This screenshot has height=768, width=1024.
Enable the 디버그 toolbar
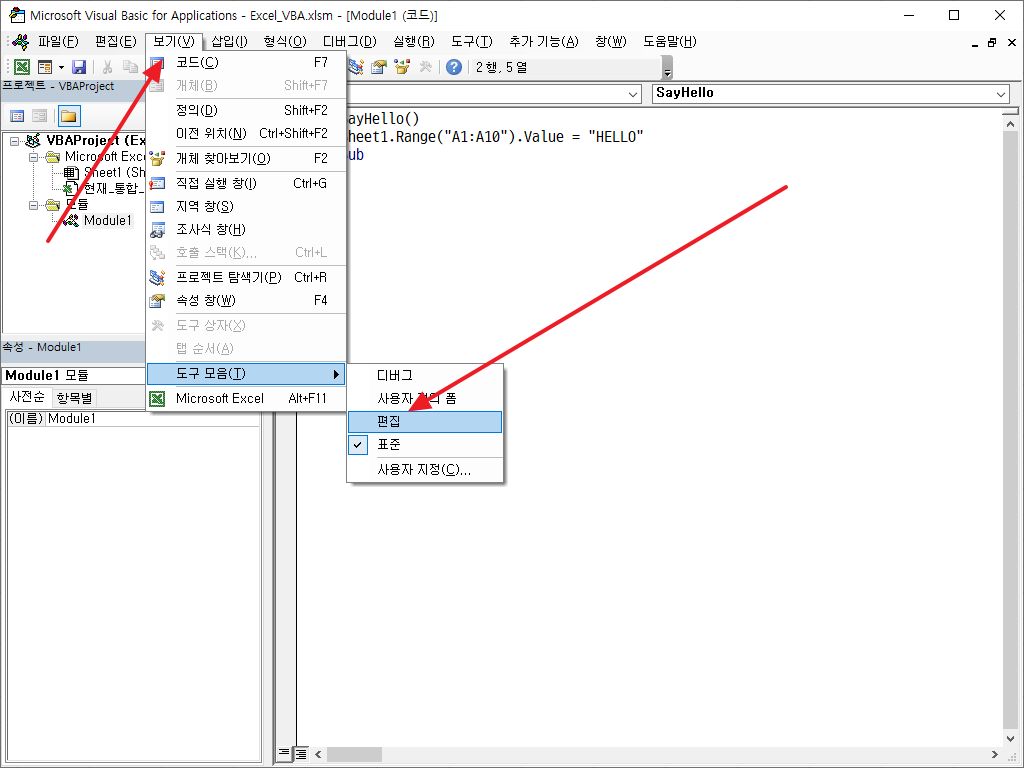[x=424, y=376]
